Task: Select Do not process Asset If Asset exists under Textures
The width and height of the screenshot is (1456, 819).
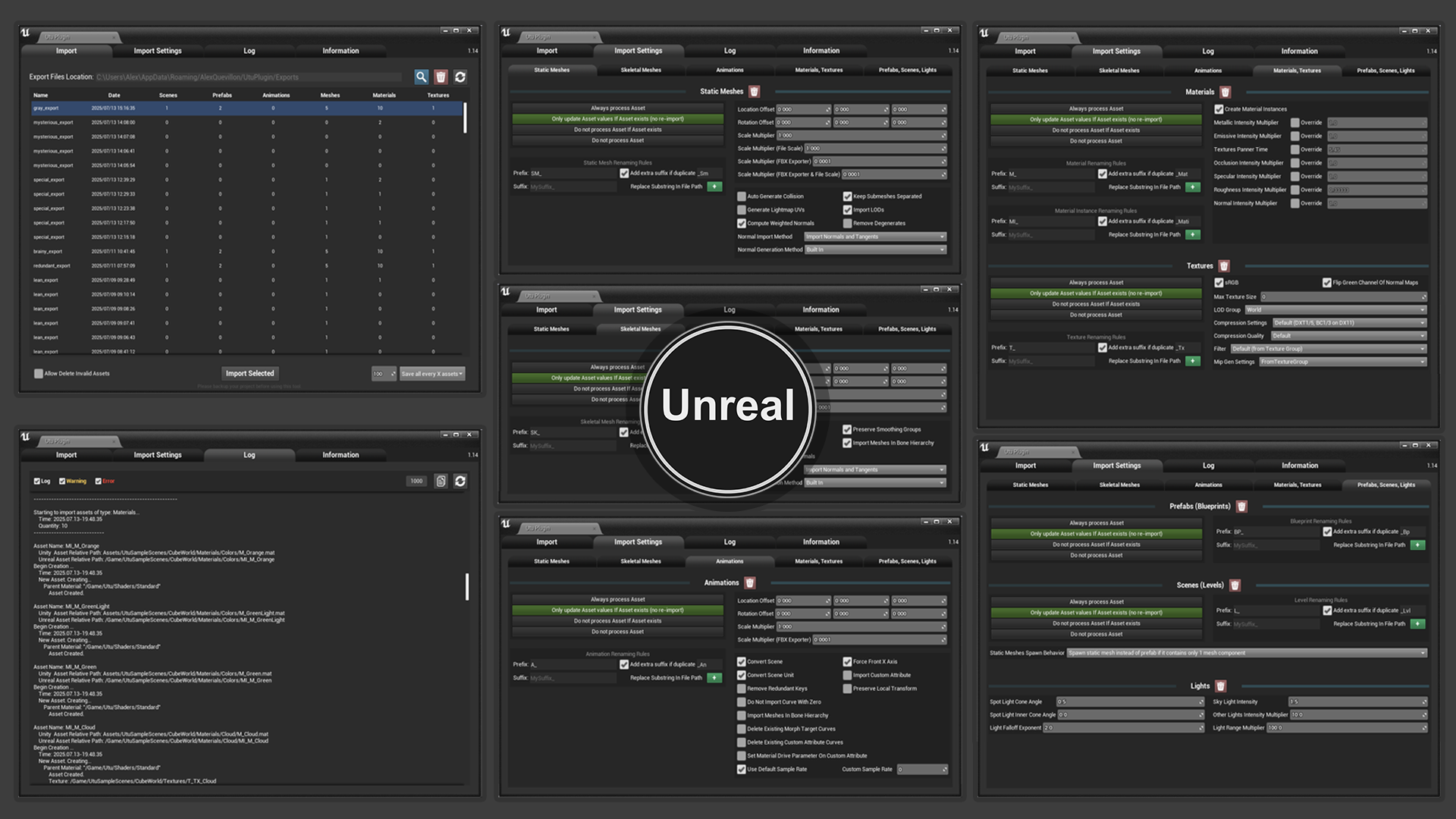Action: pyautogui.click(x=1096, y=304)
